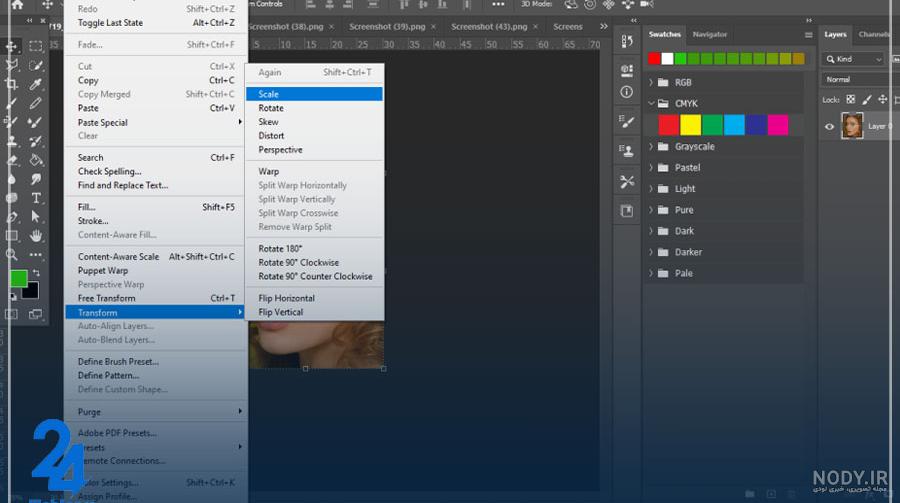Select the Type tool
The width and height of the screenshot is (900, 503).
click(x=36, y=198)
